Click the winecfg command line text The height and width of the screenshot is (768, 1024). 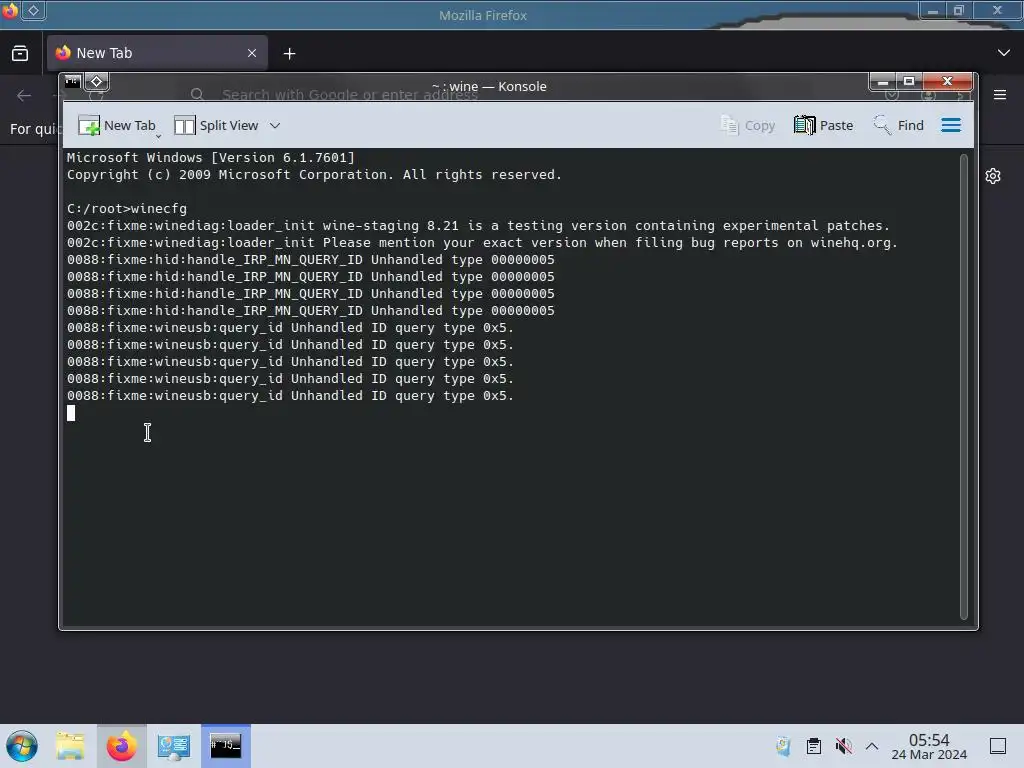(127, 209)
